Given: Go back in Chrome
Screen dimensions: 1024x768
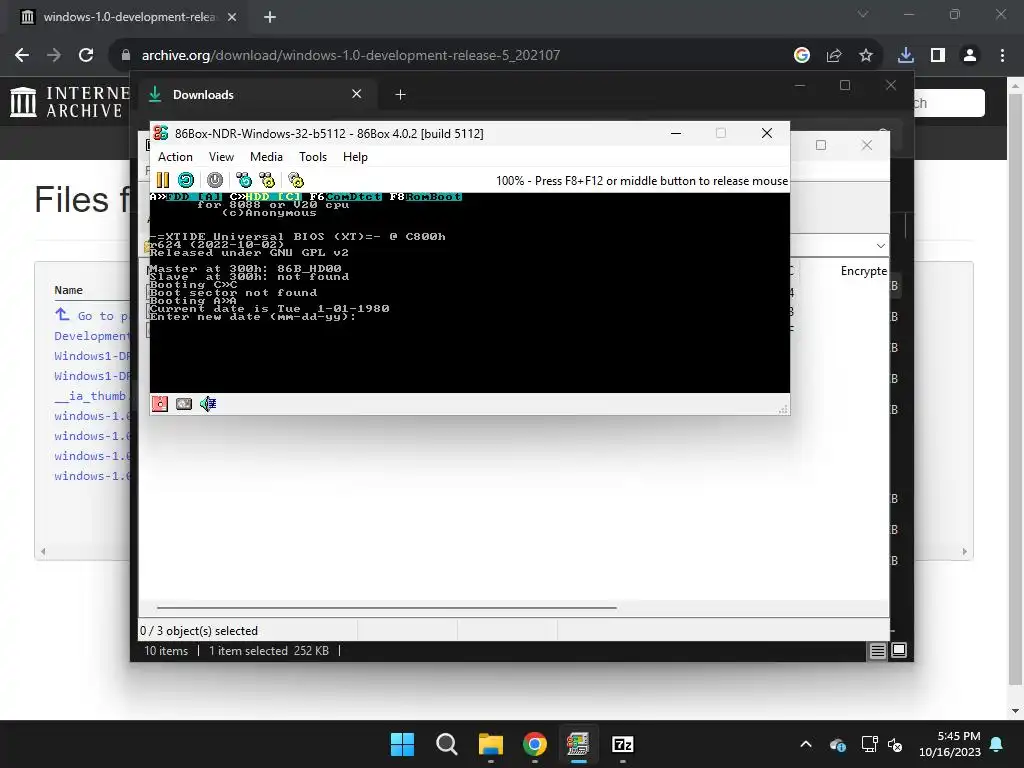Looking at the screenshot, I should point(22,56).
